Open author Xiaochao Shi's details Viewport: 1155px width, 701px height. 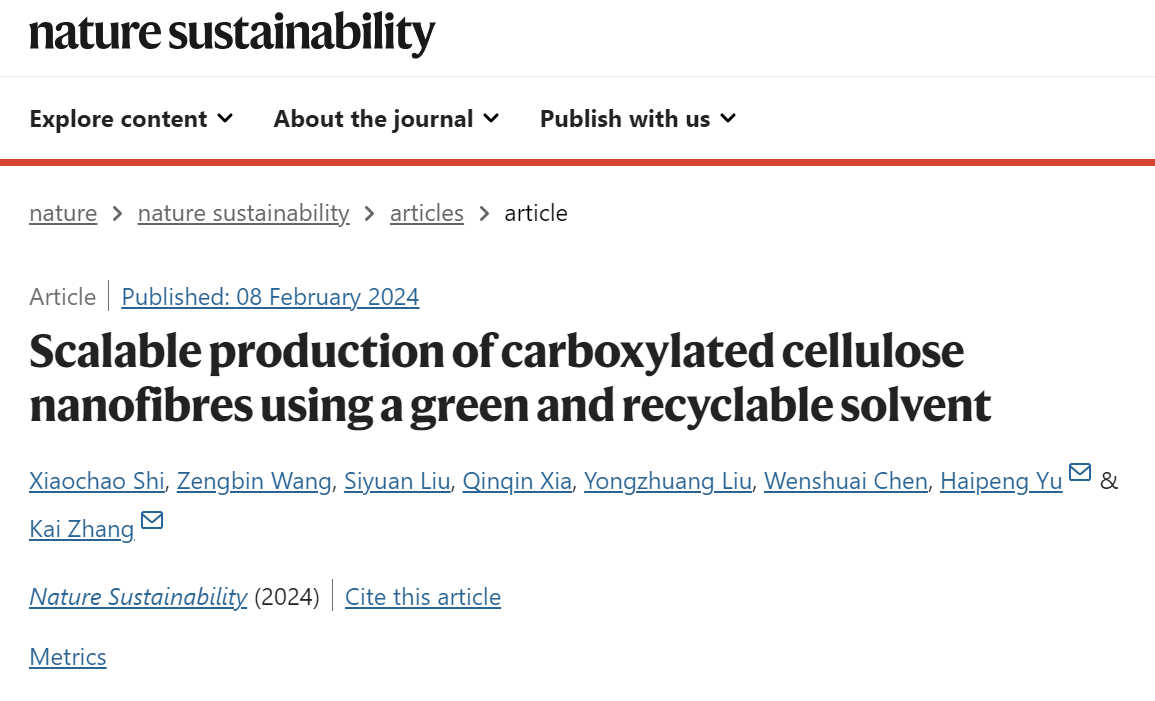point(97,481)
